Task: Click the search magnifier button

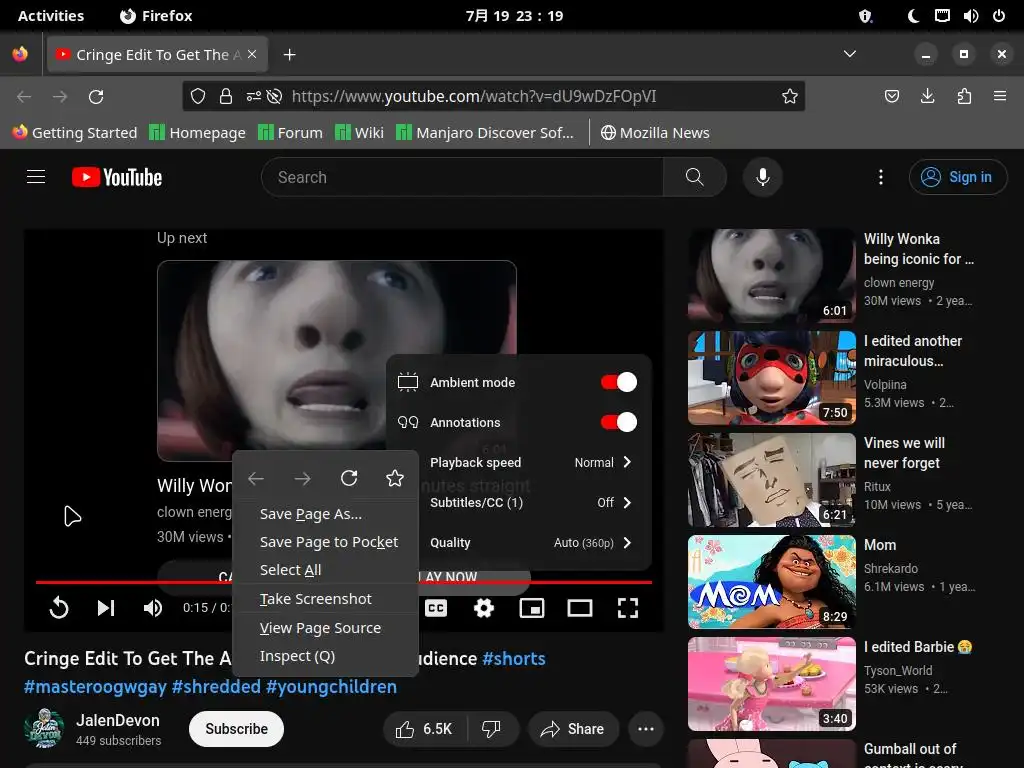Action: [694, 177]
